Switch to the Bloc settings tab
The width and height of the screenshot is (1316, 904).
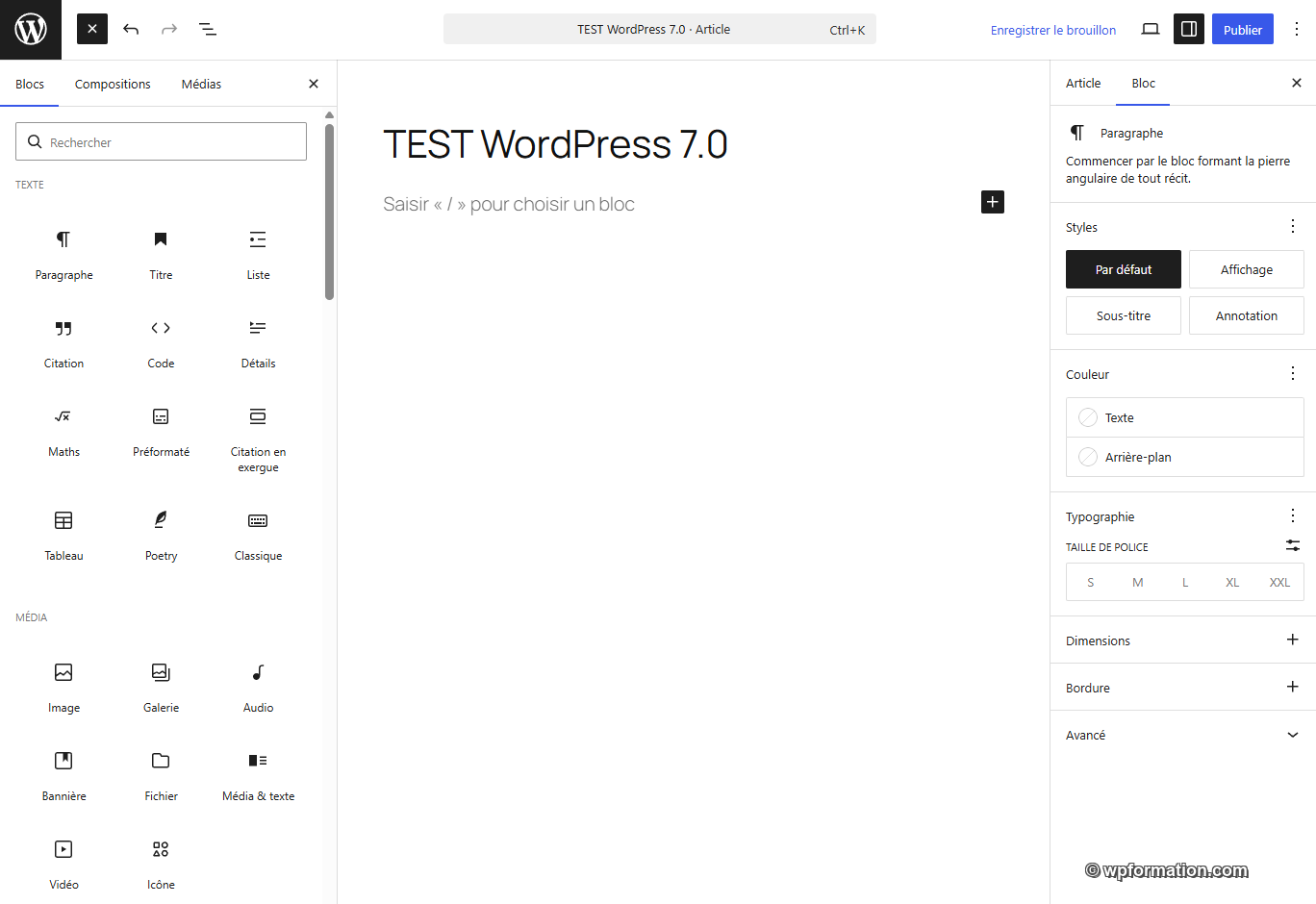tap(1143, 83)
